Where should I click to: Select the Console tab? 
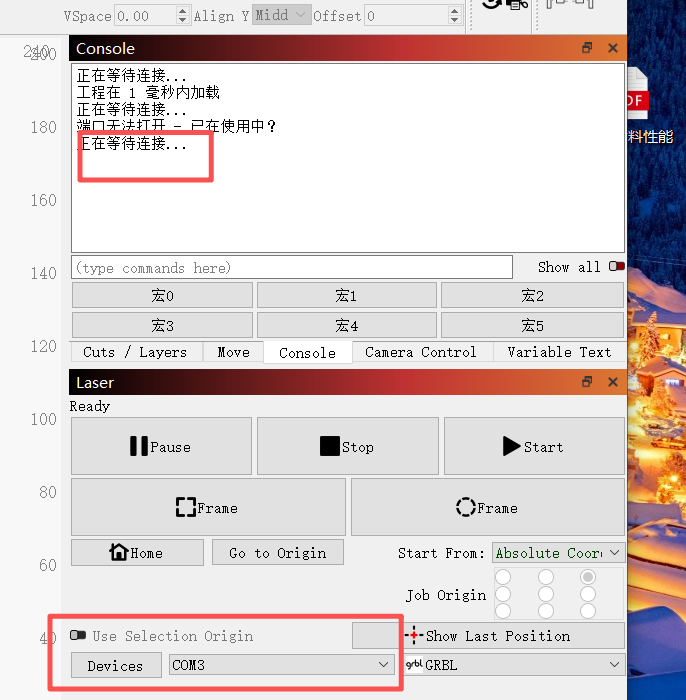pos(308,353)
